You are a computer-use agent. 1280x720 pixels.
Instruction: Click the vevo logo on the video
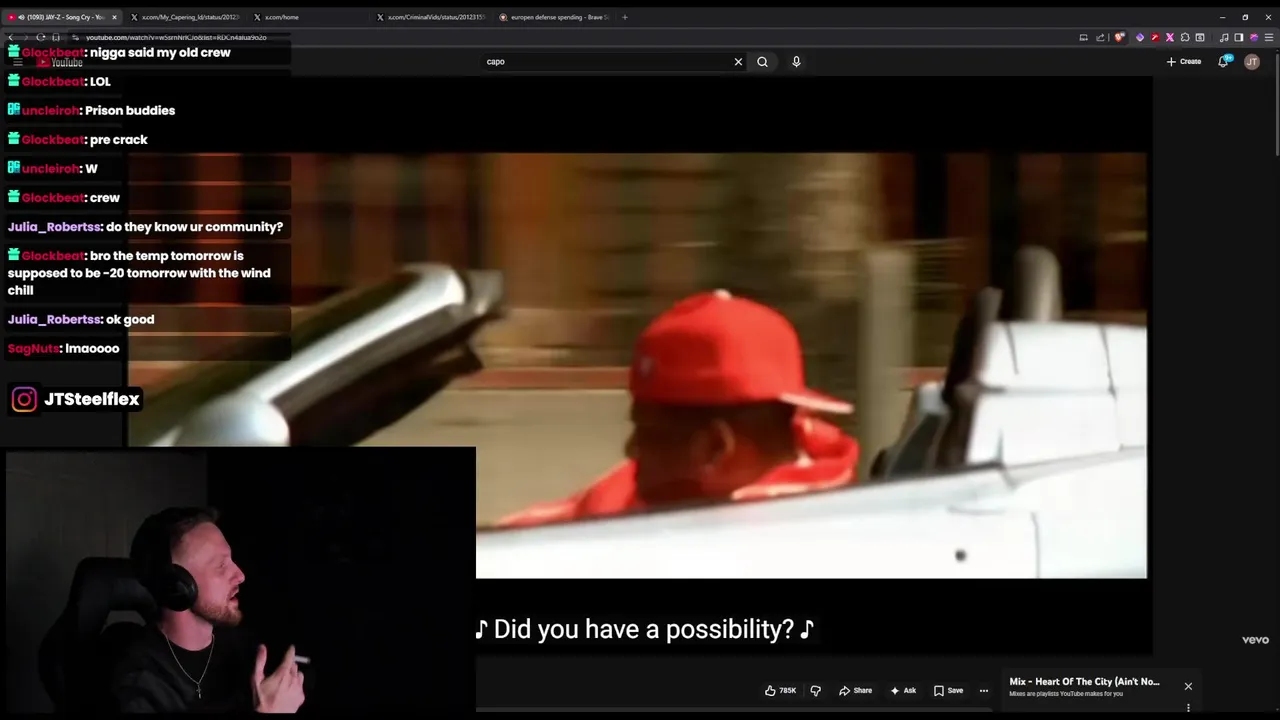1255,640
